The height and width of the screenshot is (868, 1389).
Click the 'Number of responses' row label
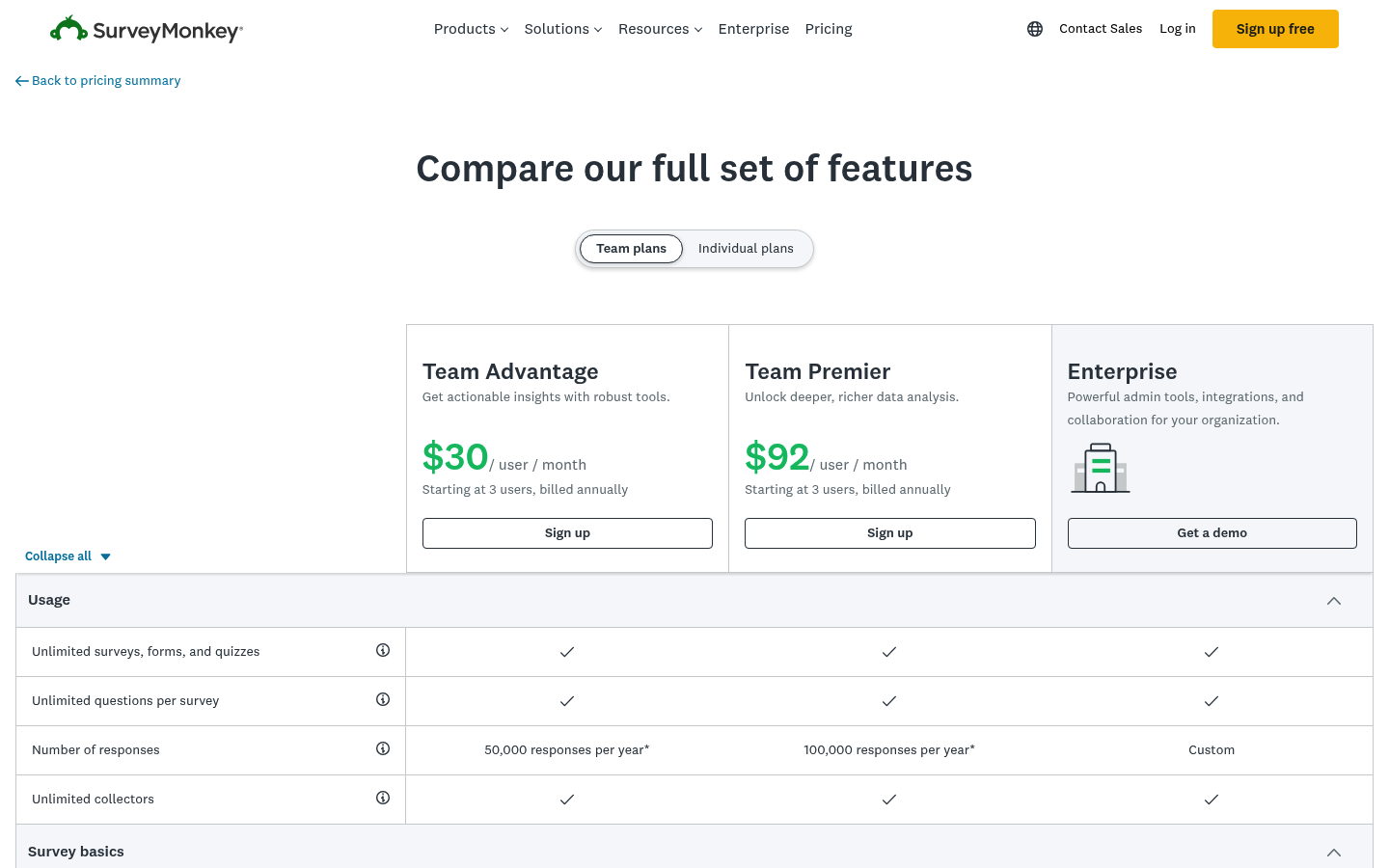click(x=95, y=749)
